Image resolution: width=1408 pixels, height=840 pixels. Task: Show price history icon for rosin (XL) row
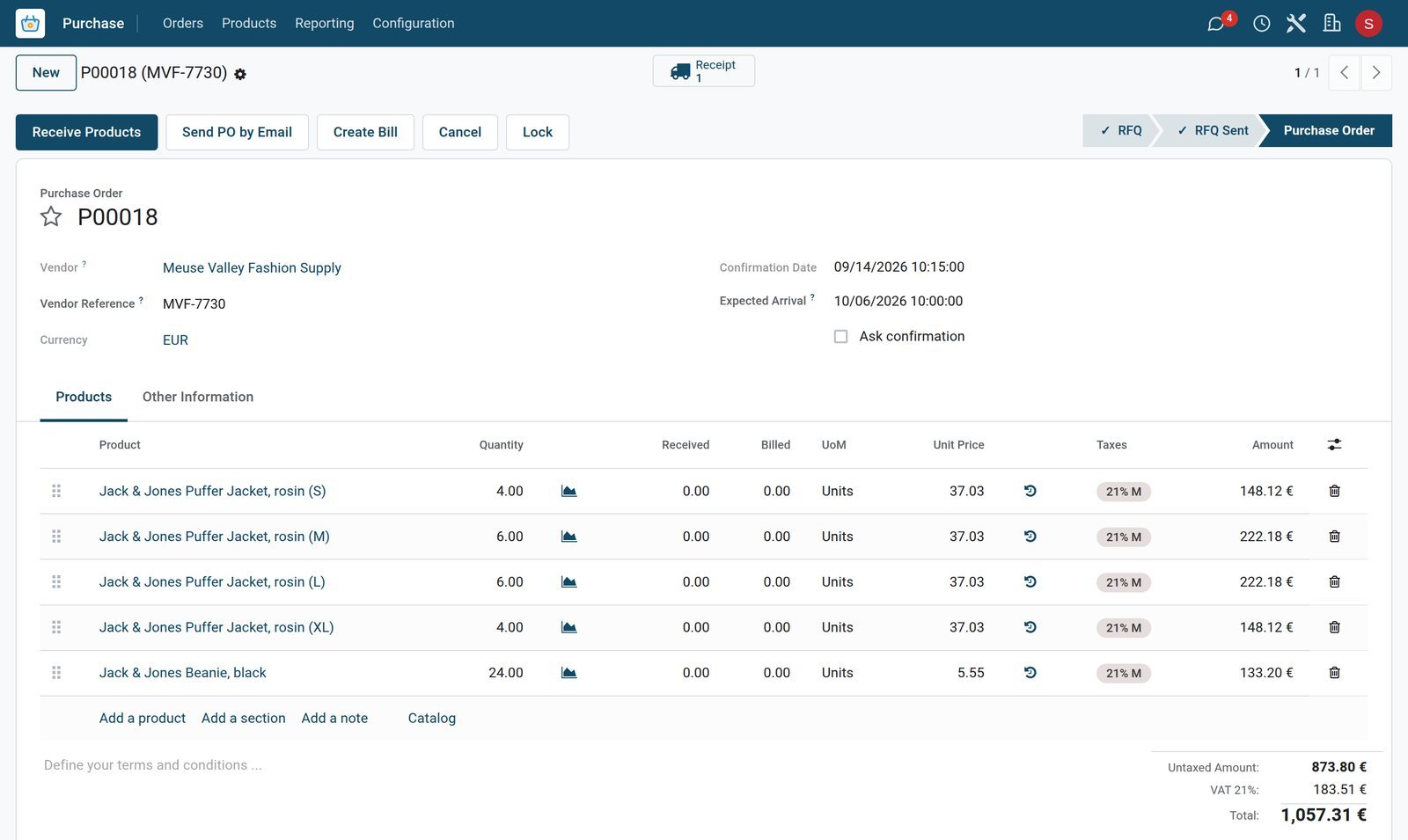tap(1030, 627)
